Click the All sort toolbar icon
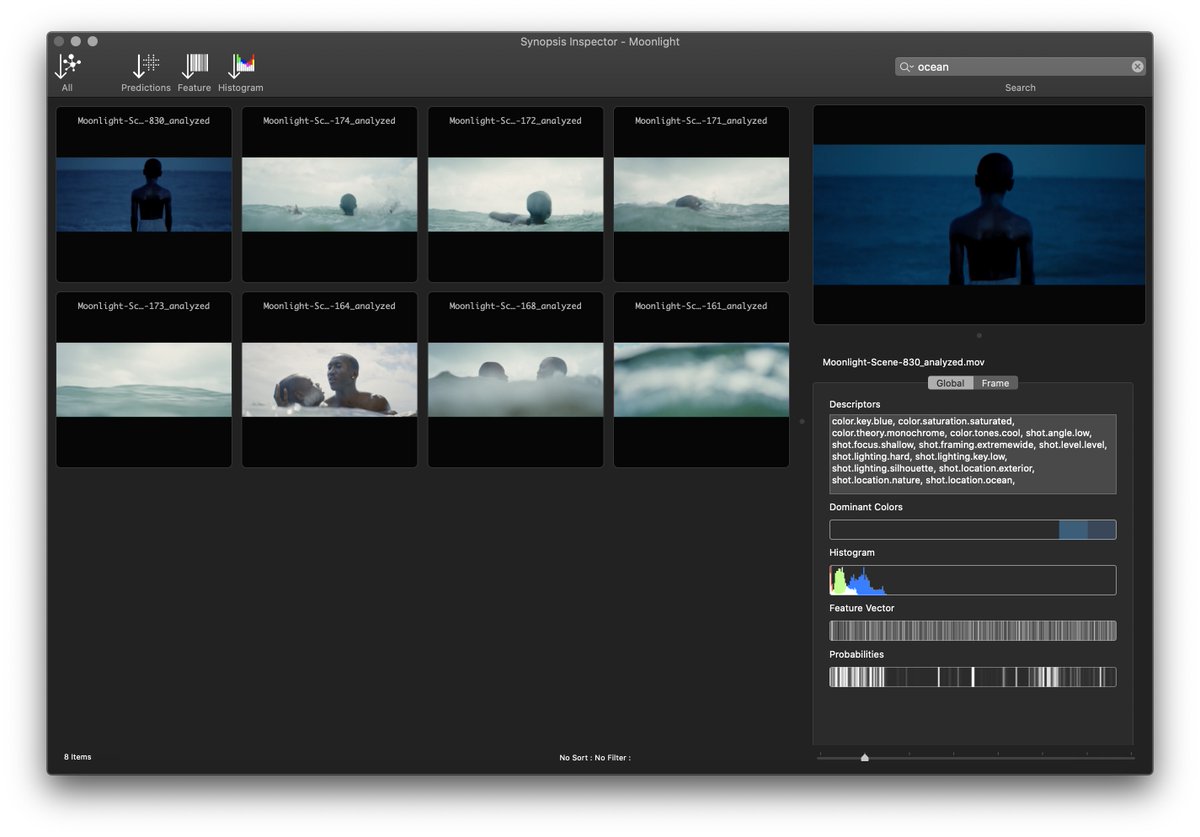 67,67
